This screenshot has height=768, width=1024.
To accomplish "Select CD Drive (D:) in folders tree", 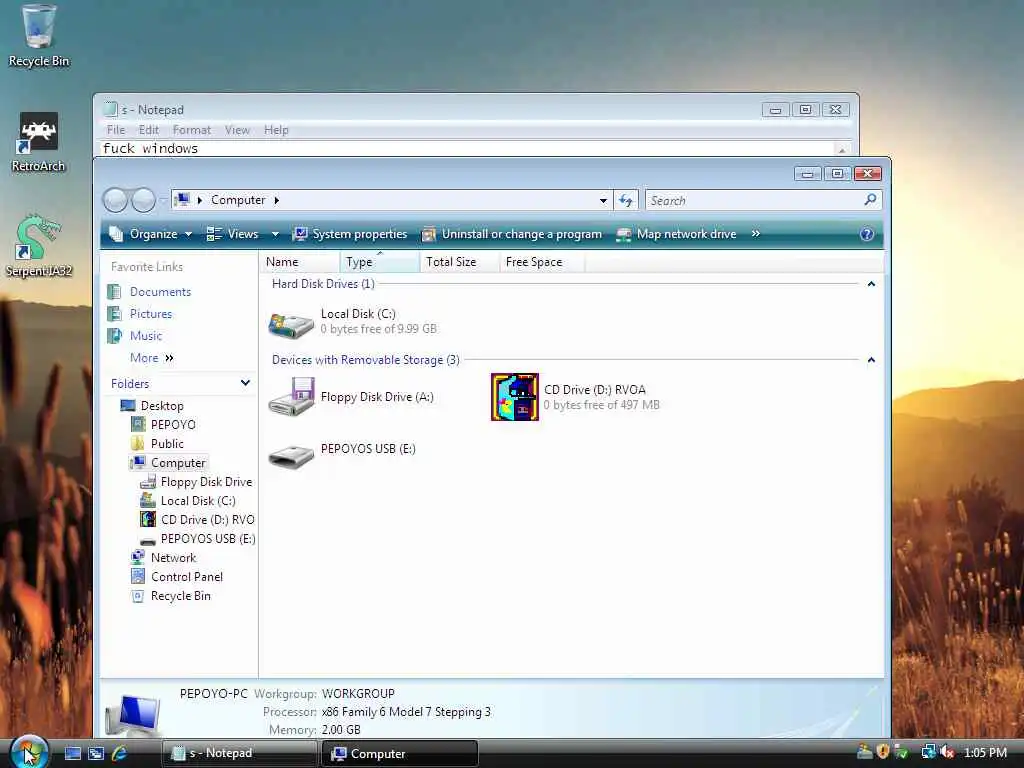I will [x=207, y=519].
